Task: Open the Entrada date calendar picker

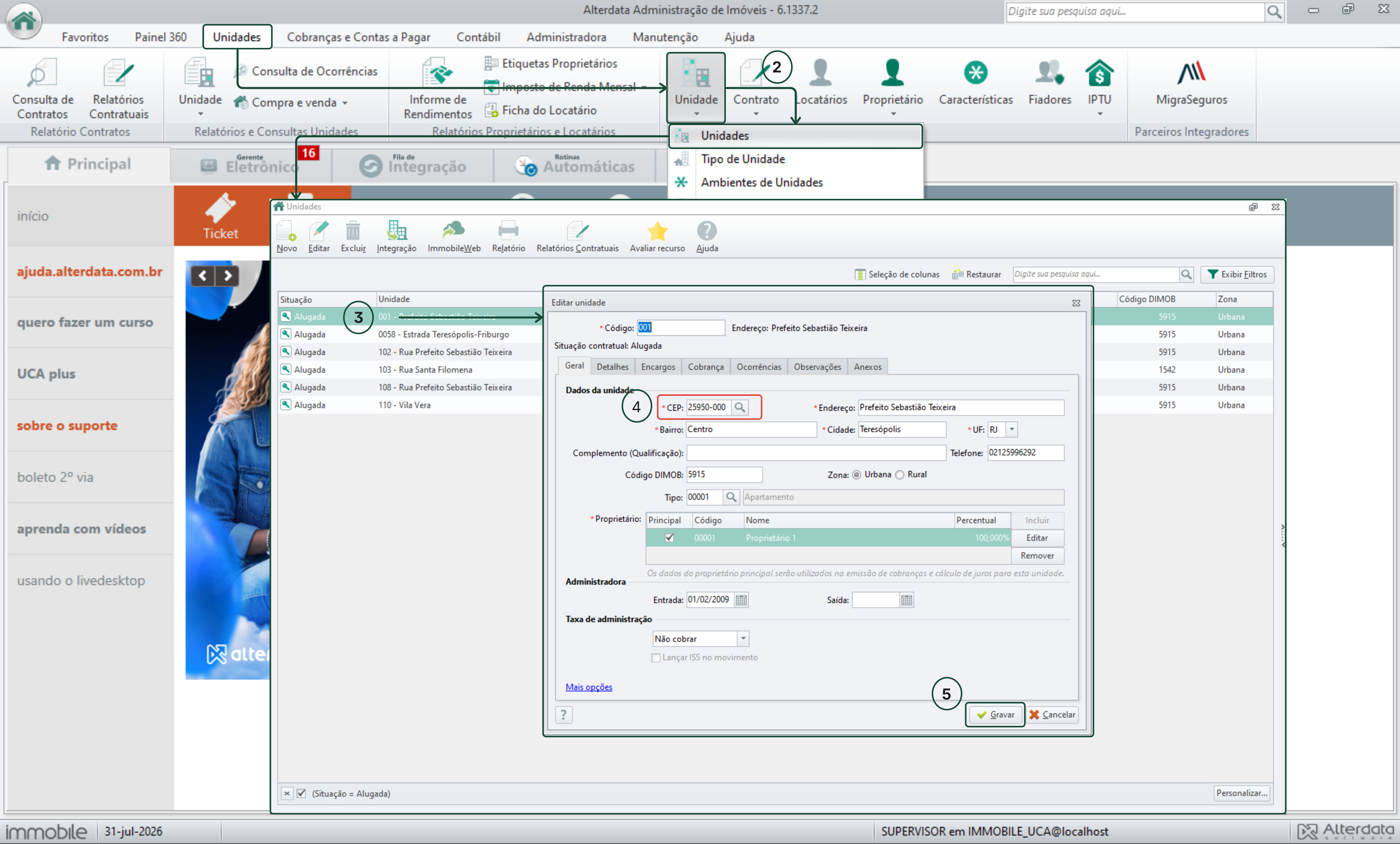Action: coord(741,600)
